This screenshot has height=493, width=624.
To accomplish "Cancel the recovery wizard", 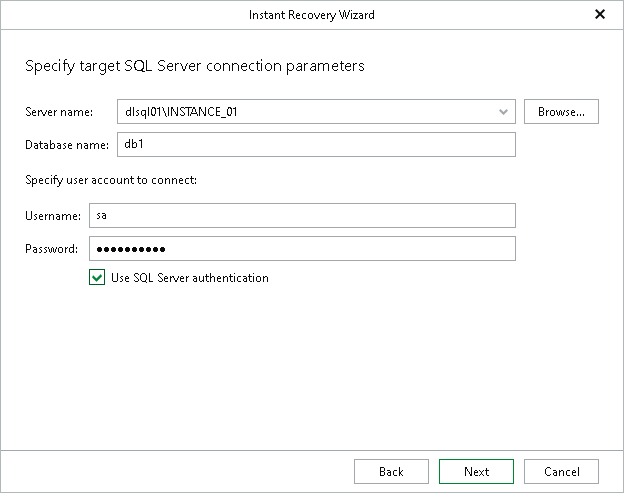I will (x=561, y=472).
